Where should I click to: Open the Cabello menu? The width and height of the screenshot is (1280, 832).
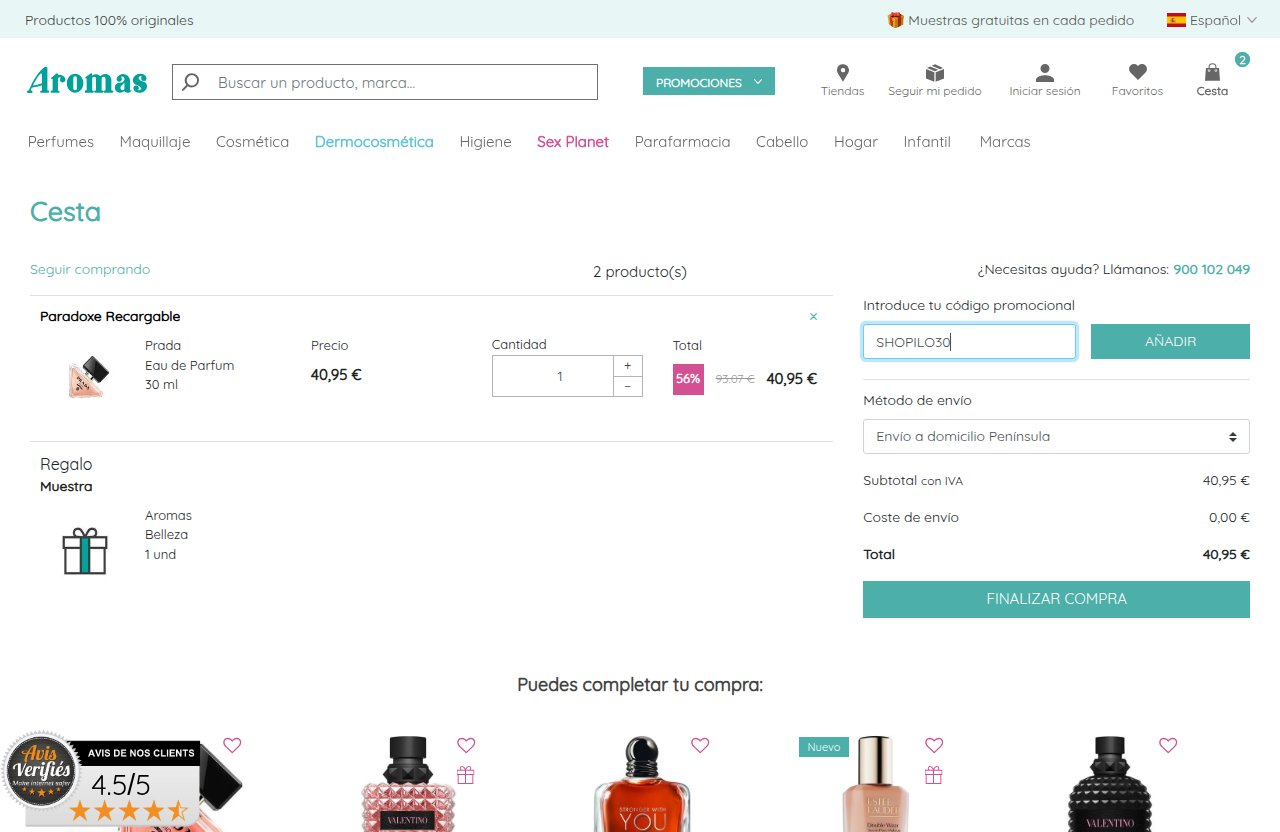click(x=782, y=142)
